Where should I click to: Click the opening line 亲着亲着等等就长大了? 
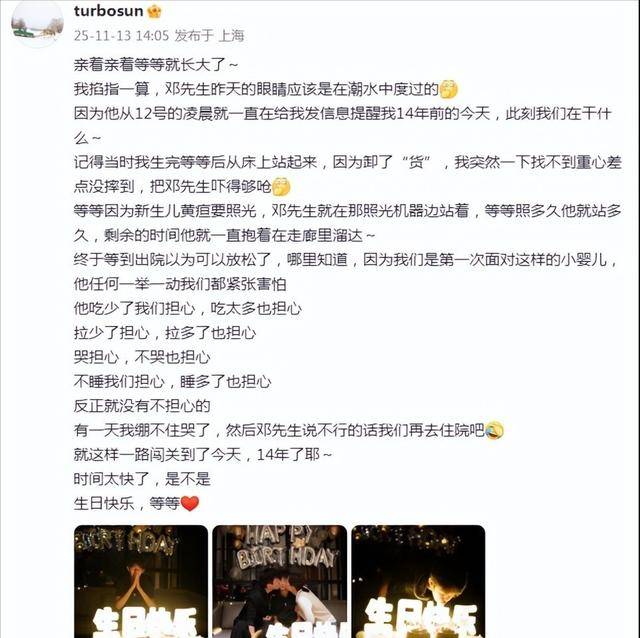[x=156, y=65]
